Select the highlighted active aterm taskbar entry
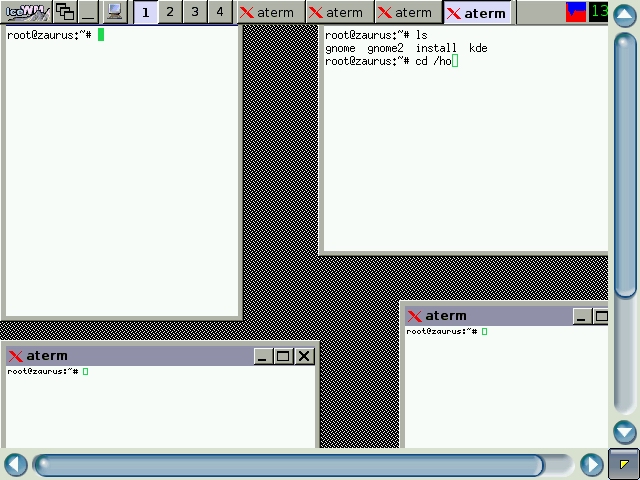The height and width of the screenshot is (480, 640). (x=477, y=13)
